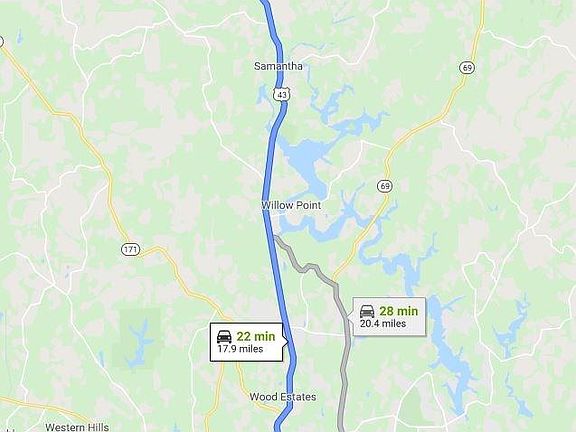
Task: Click the car icon in 22 min box
Action: (224, 336)
